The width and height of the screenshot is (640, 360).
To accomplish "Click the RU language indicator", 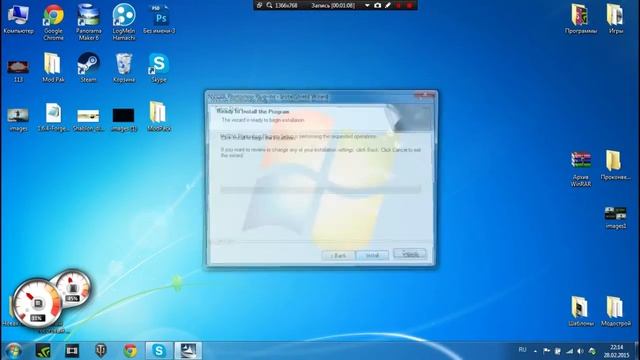I will (522, 350).
